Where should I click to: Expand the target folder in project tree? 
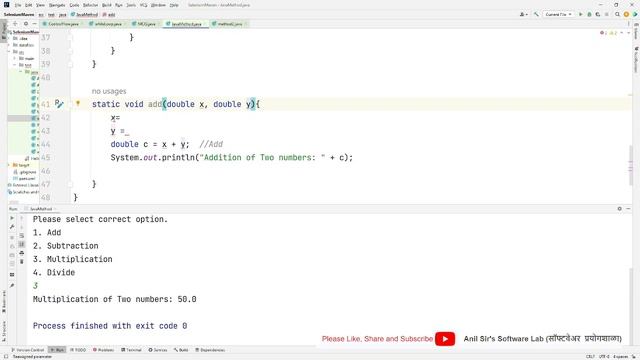pyautogui.click(x=9, y=165)
